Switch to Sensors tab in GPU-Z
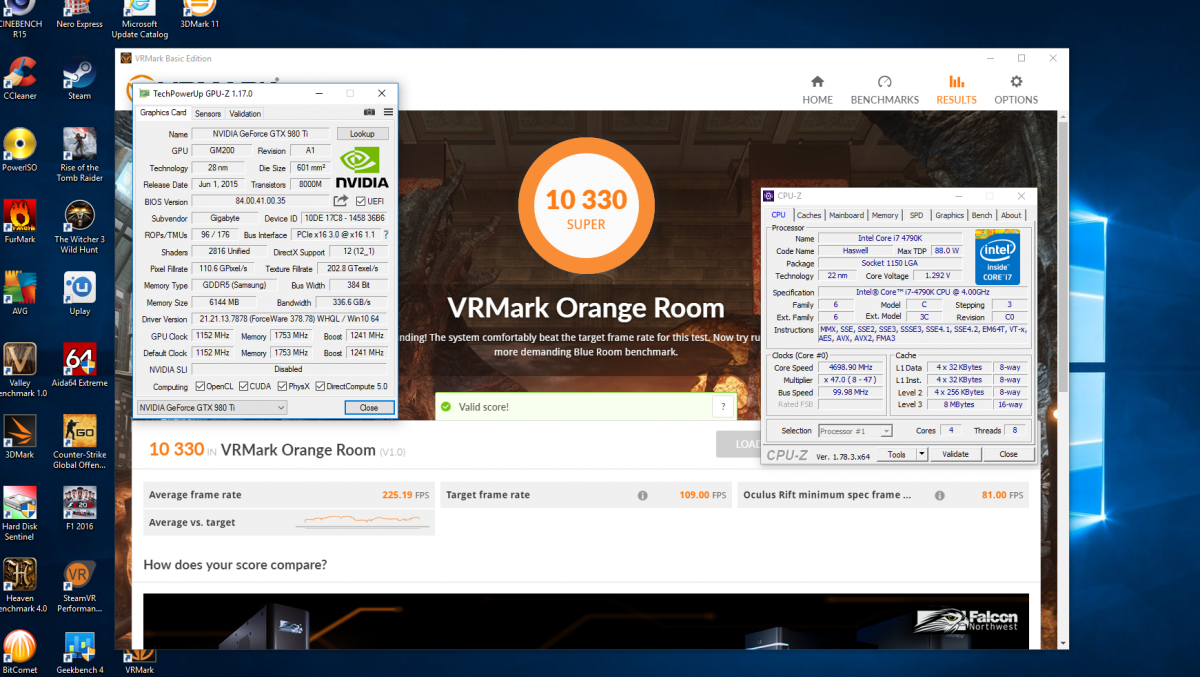Viewport: 1200px width, 677px height. 208,114
